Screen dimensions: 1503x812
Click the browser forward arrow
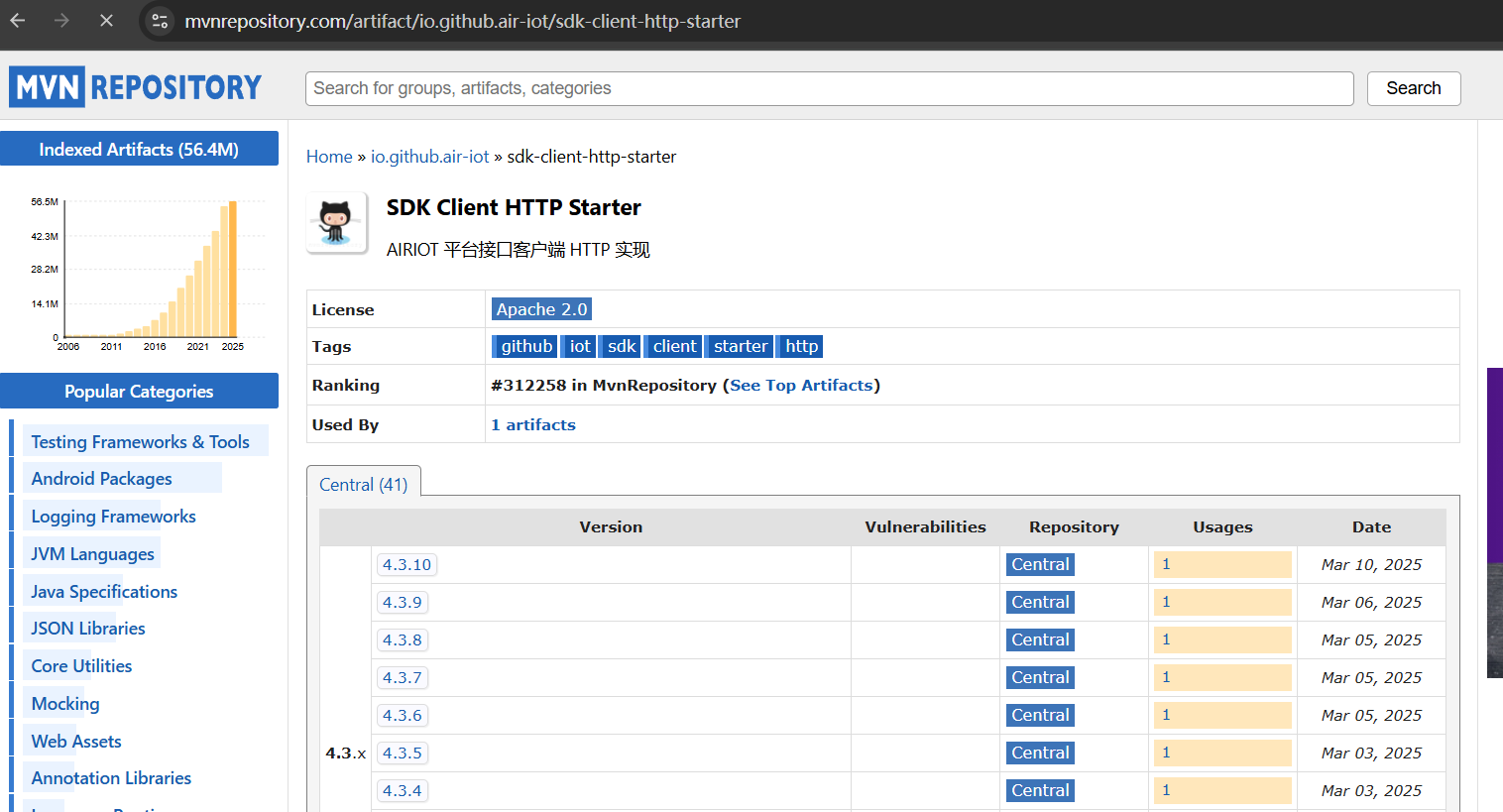pos(61,21)
